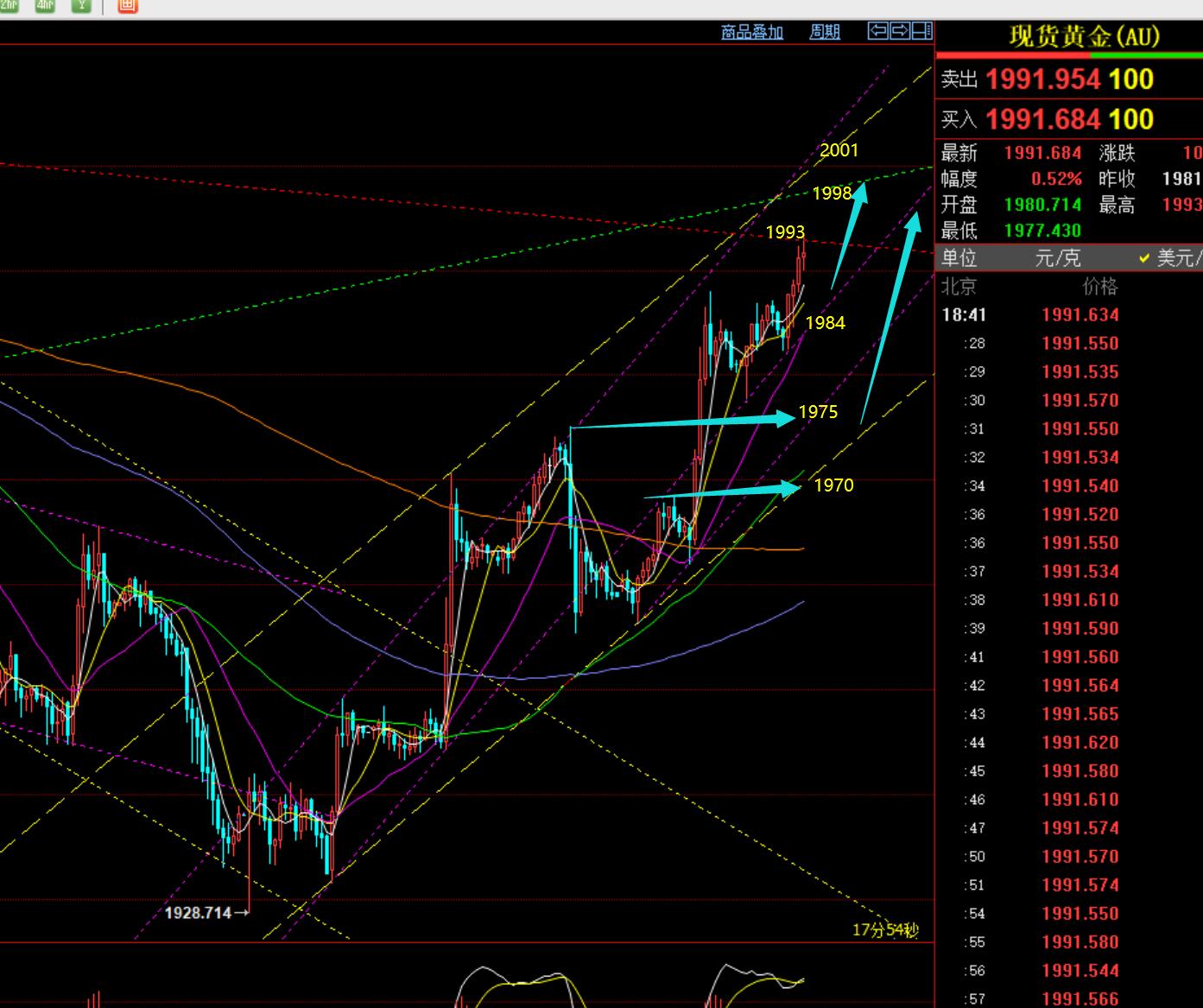Select the :41 tick row at 1991.560

pyautogui.click(x=1069, y=656)
